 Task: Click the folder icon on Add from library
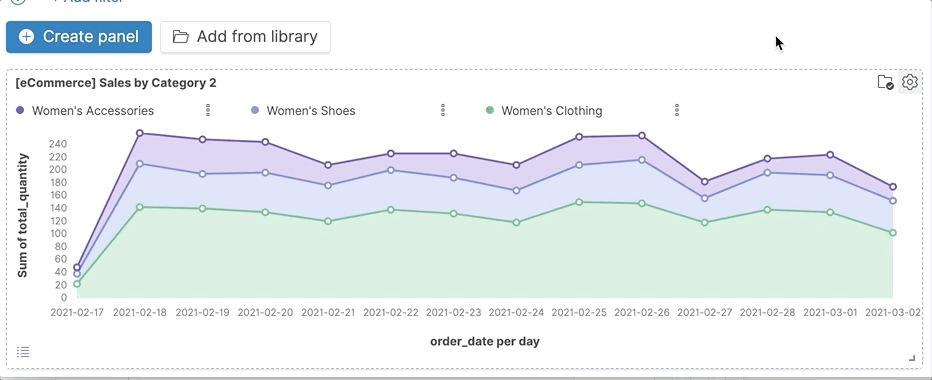[181, 37]
